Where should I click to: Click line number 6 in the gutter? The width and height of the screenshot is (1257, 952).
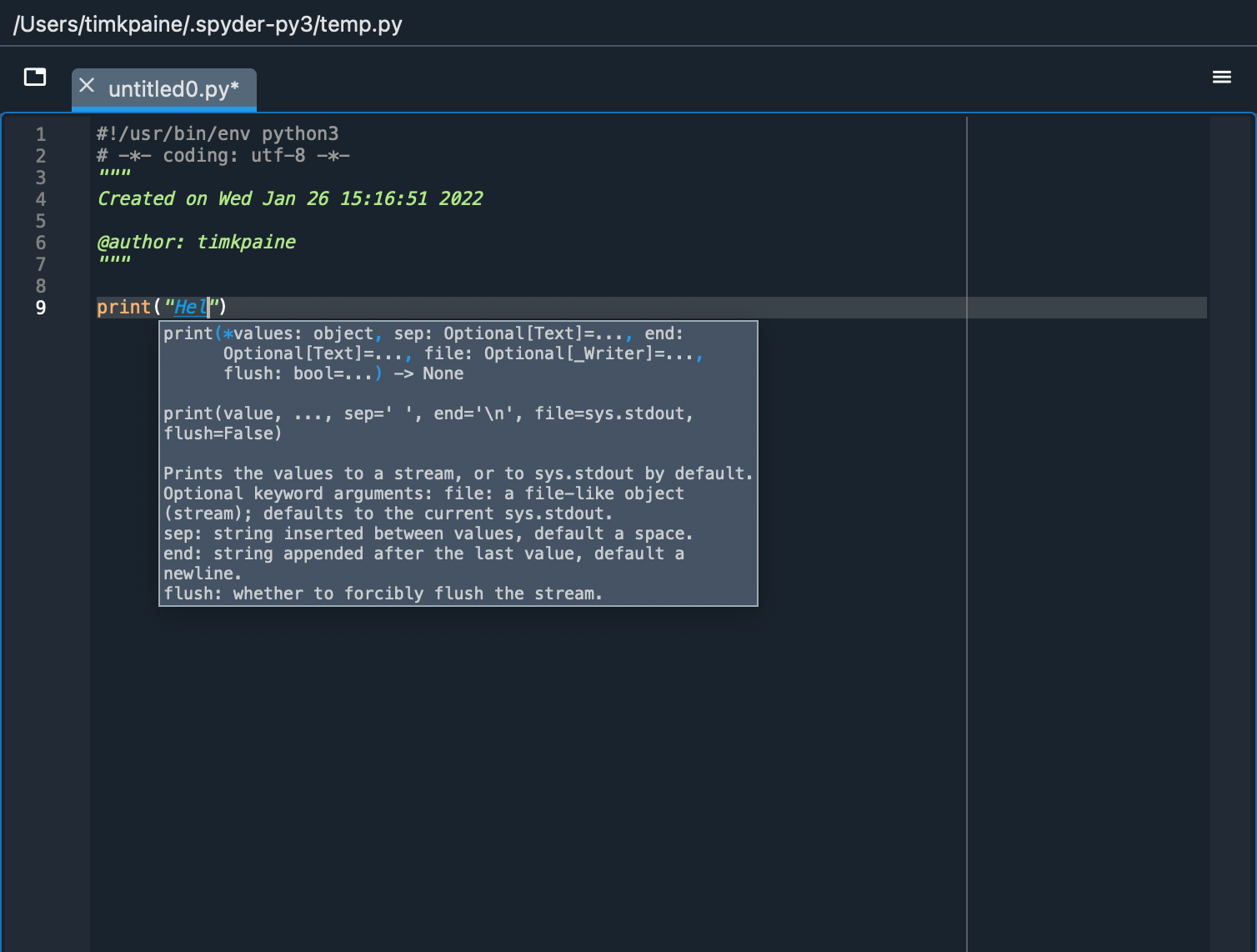pos(41,243)
